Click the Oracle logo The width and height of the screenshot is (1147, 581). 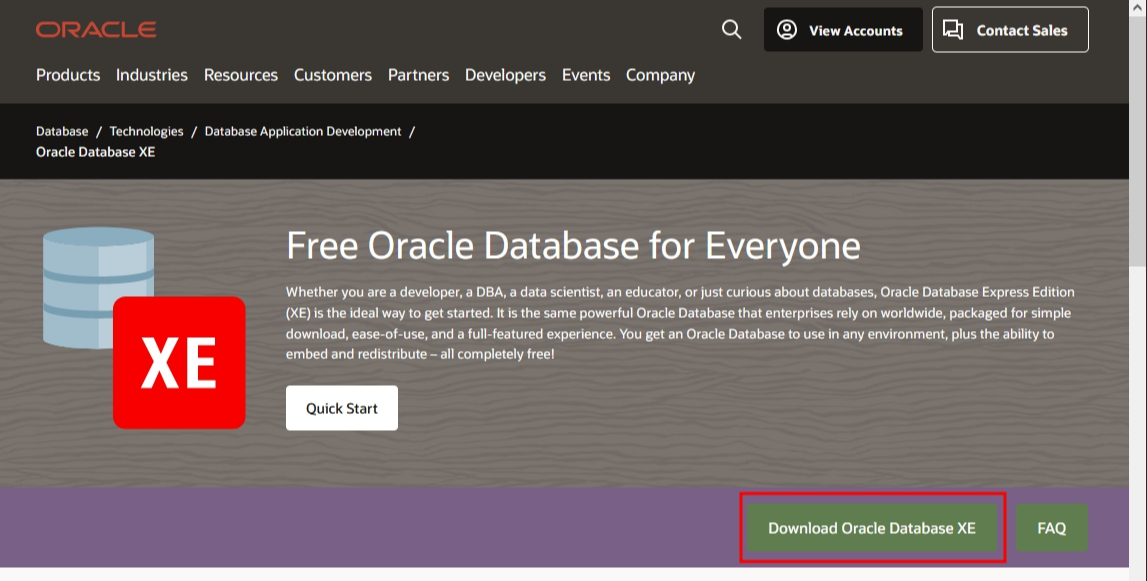click(96, 29)
